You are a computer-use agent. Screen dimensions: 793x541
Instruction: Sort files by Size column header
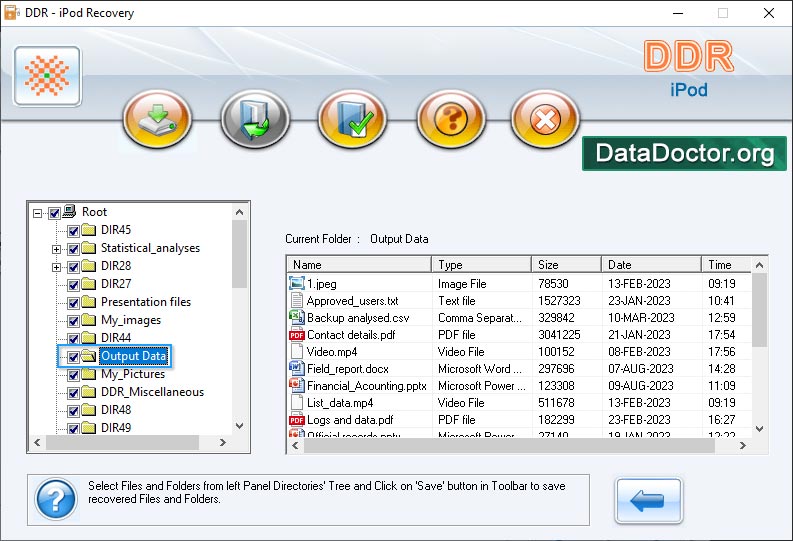pos(566,264)
